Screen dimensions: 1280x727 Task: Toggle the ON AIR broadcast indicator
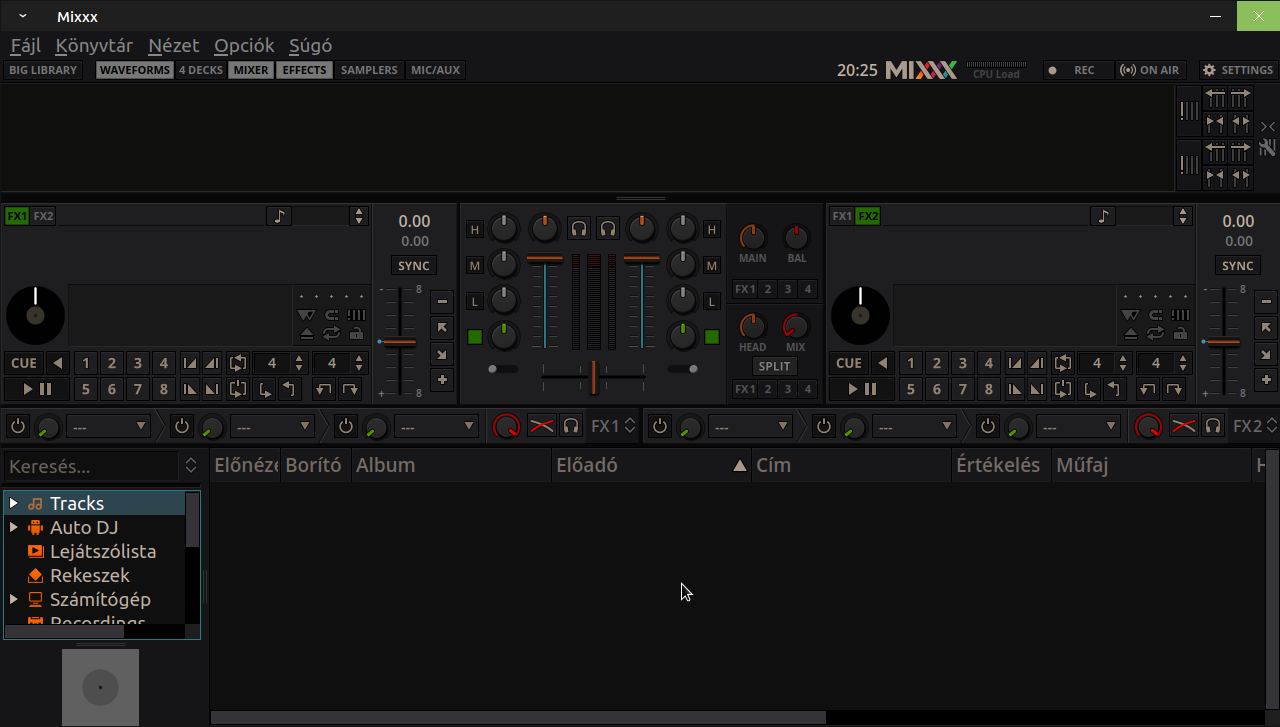coord(1150,69)
